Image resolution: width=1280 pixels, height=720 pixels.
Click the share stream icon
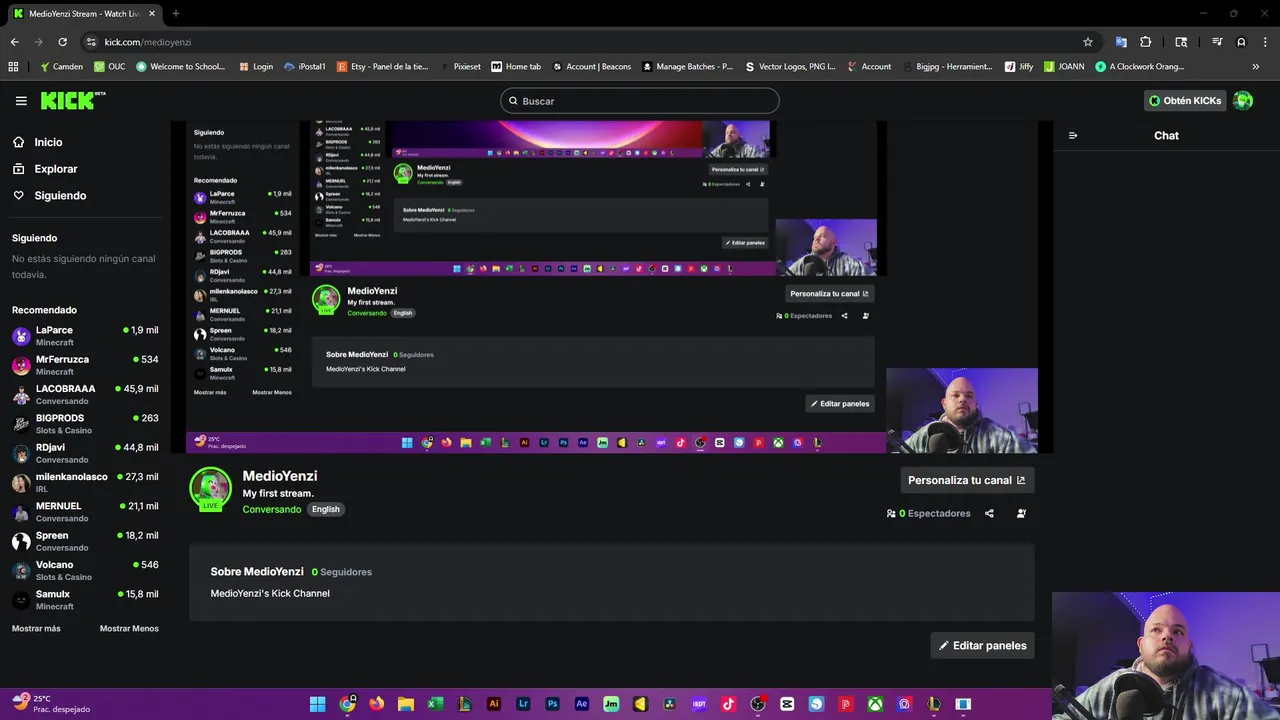(989, 514)
